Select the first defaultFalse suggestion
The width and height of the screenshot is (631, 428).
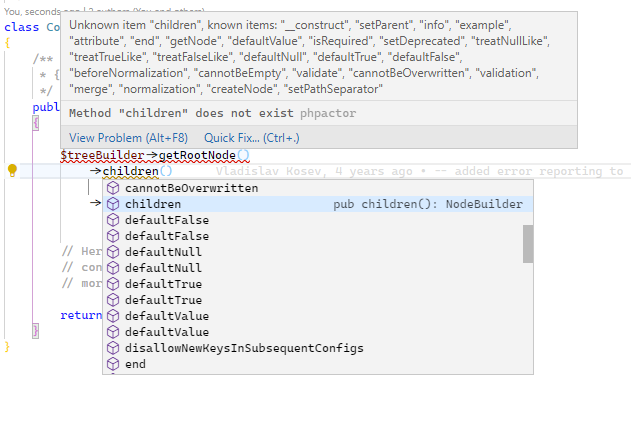(x=318, y=220)
